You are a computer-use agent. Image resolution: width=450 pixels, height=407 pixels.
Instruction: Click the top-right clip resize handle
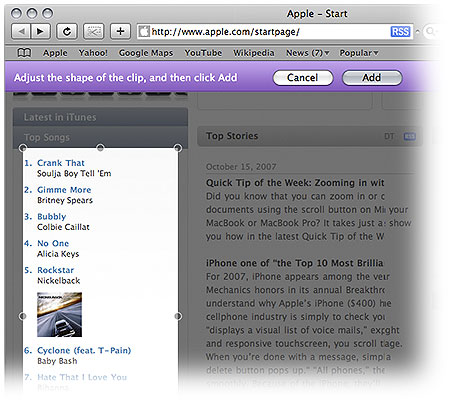178,148
